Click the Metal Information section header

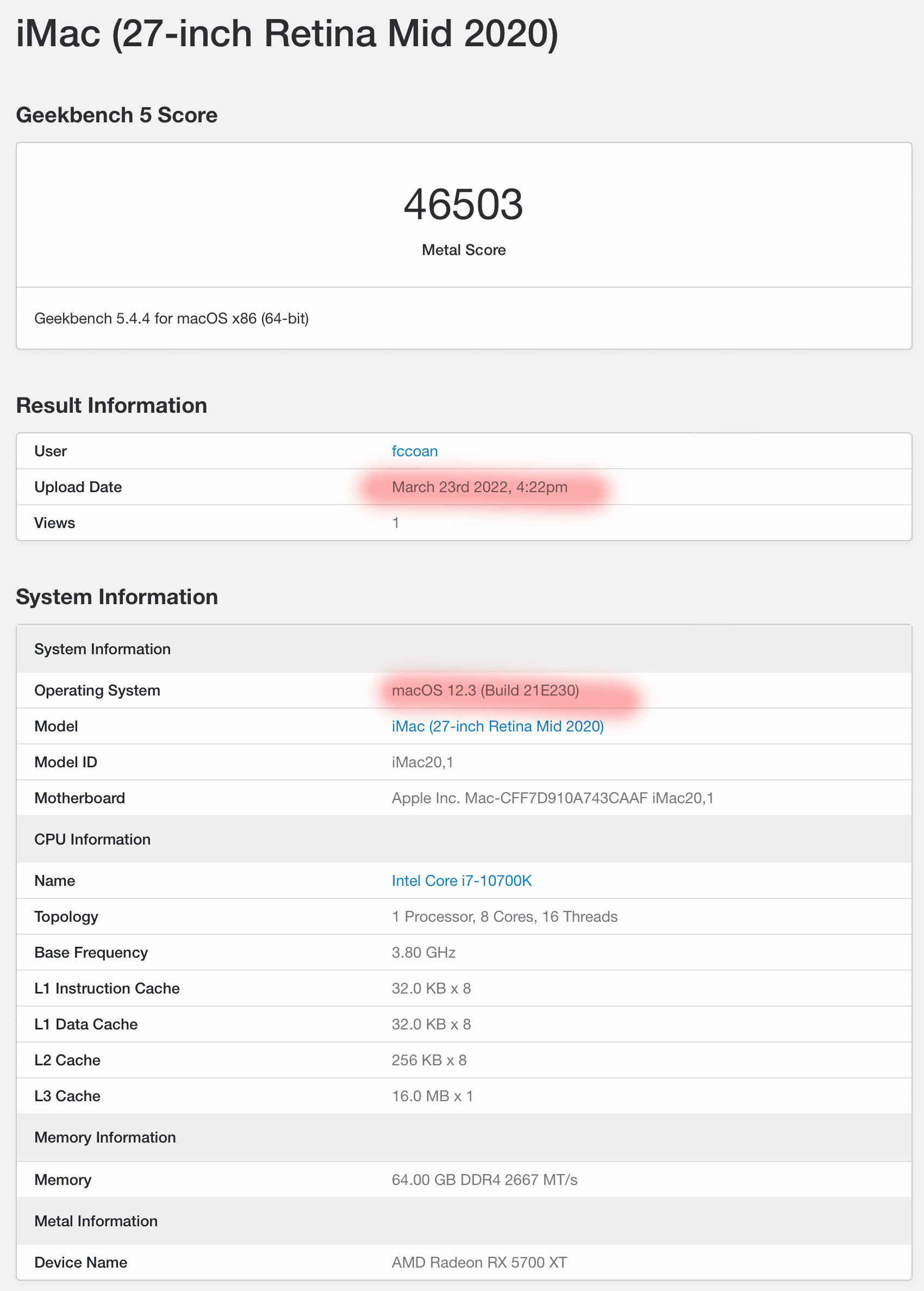tap(96, 1221)
